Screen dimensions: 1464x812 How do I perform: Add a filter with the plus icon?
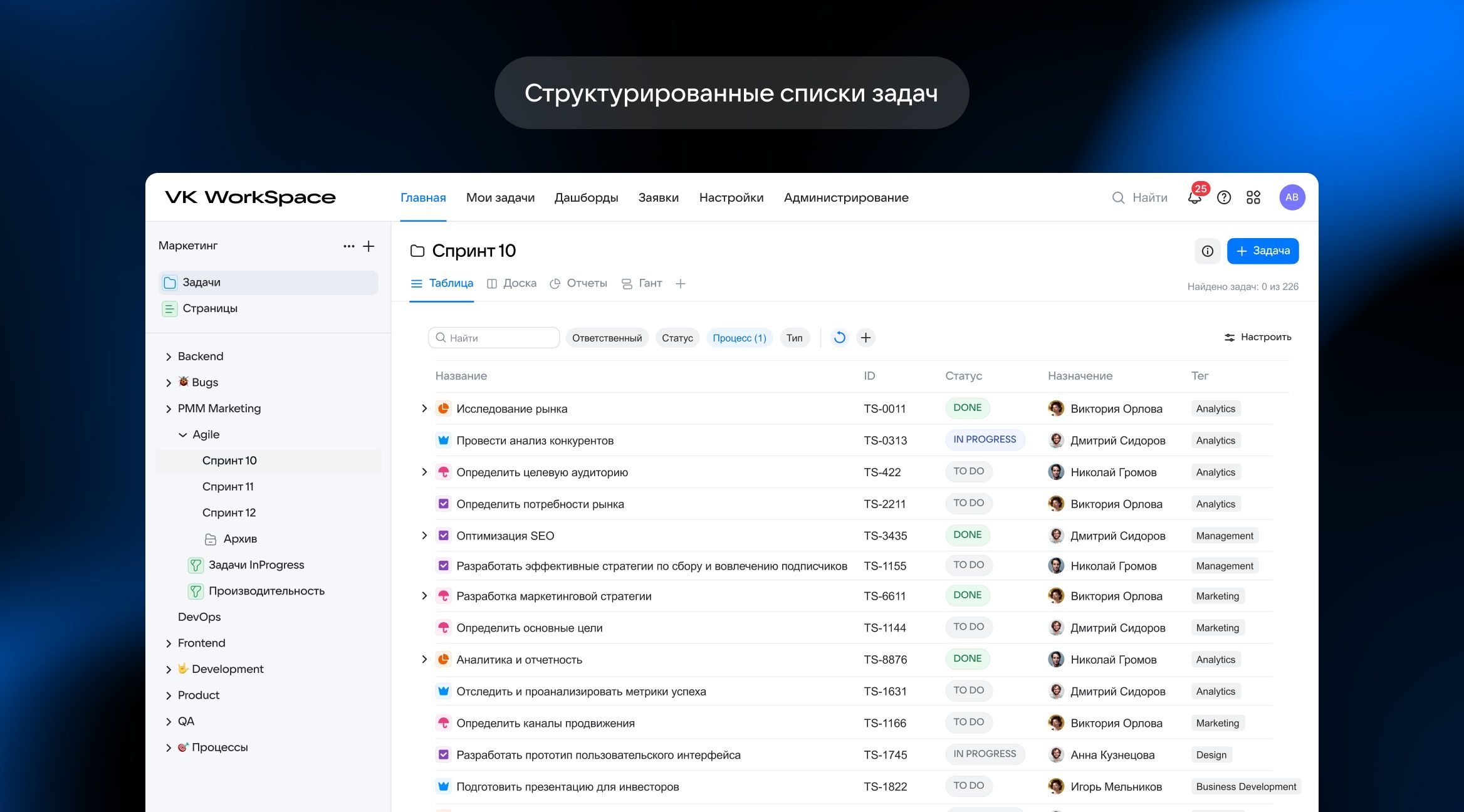[x=865, y=338]
